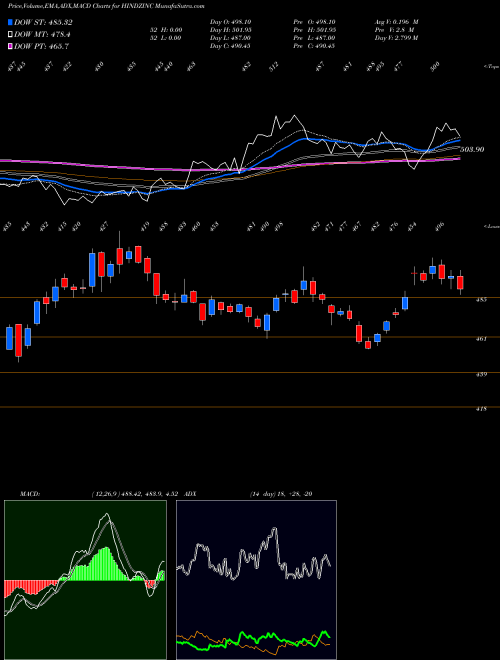Click the 'Pre L: 487.00' value
The image size is (500, 660).
pyautogui.click(x=314, y=38)
